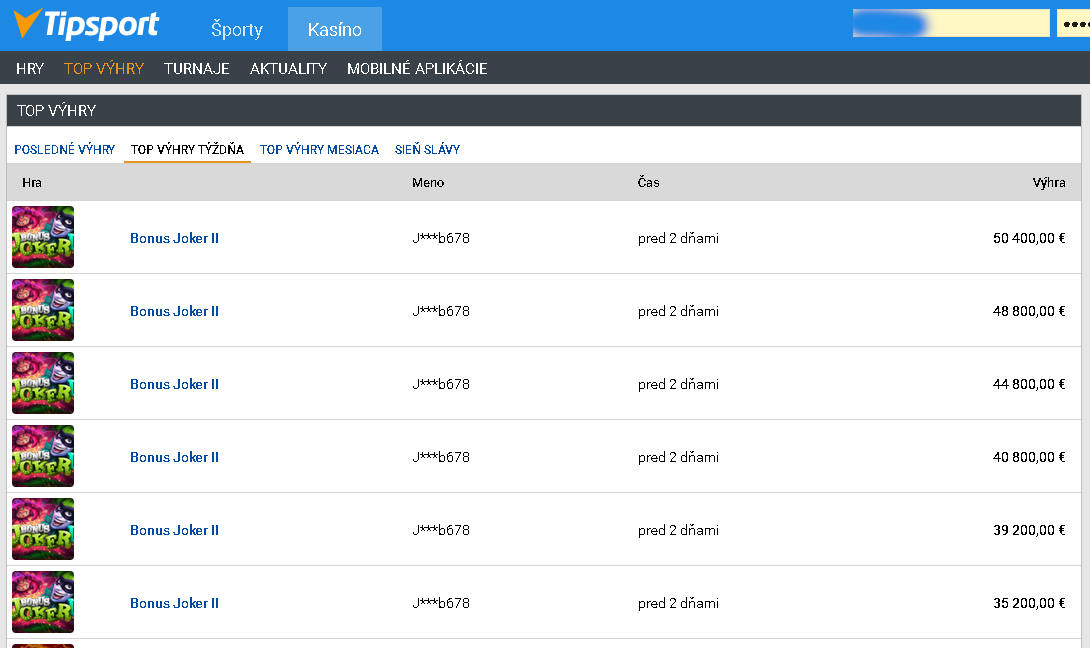Click Bonus Joker thumbnail in 50 400,00 € row
This screenshot has width=1090, height=648.
point(43,237)
